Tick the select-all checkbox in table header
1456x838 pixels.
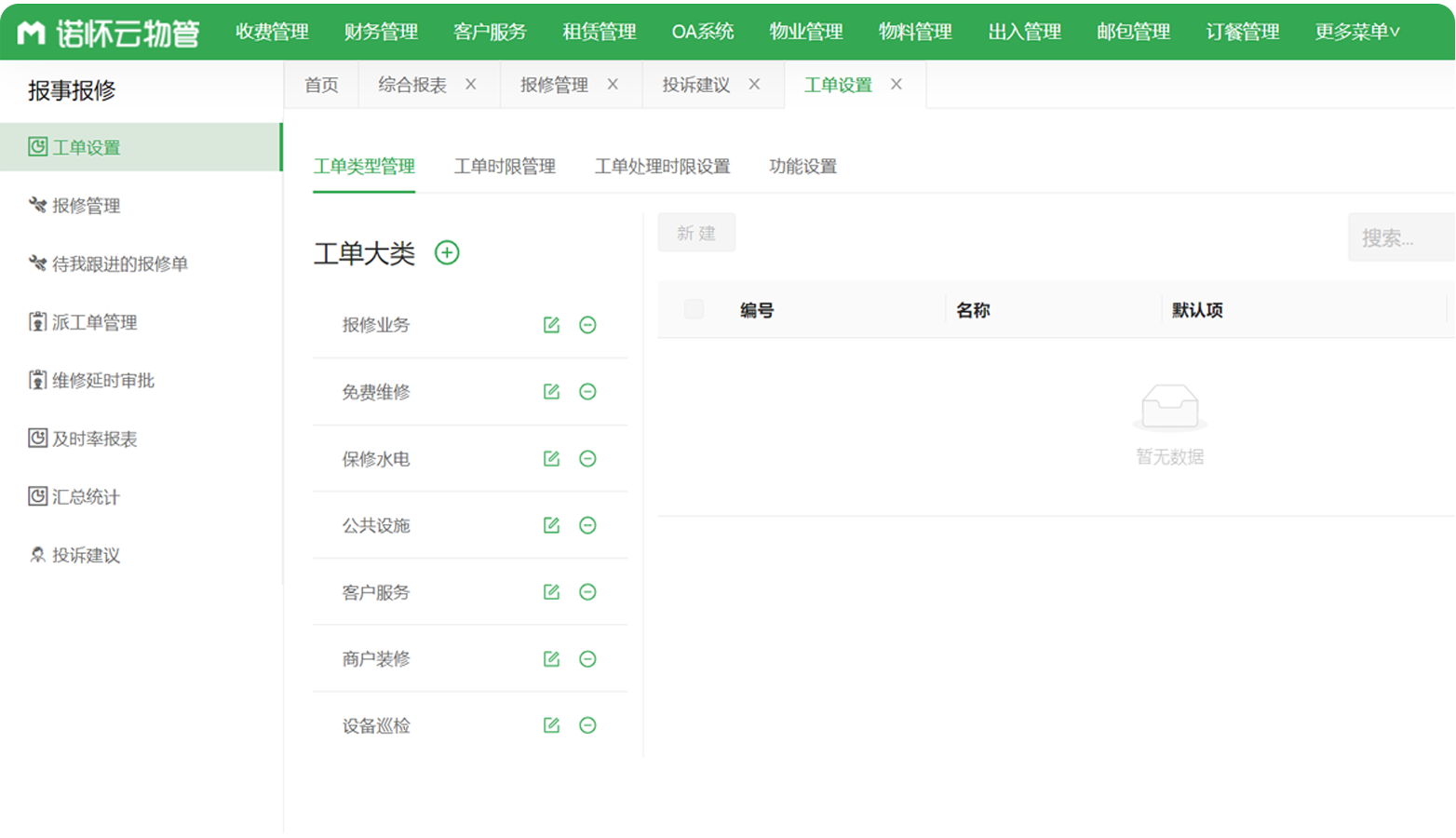[x=694, y=309]
